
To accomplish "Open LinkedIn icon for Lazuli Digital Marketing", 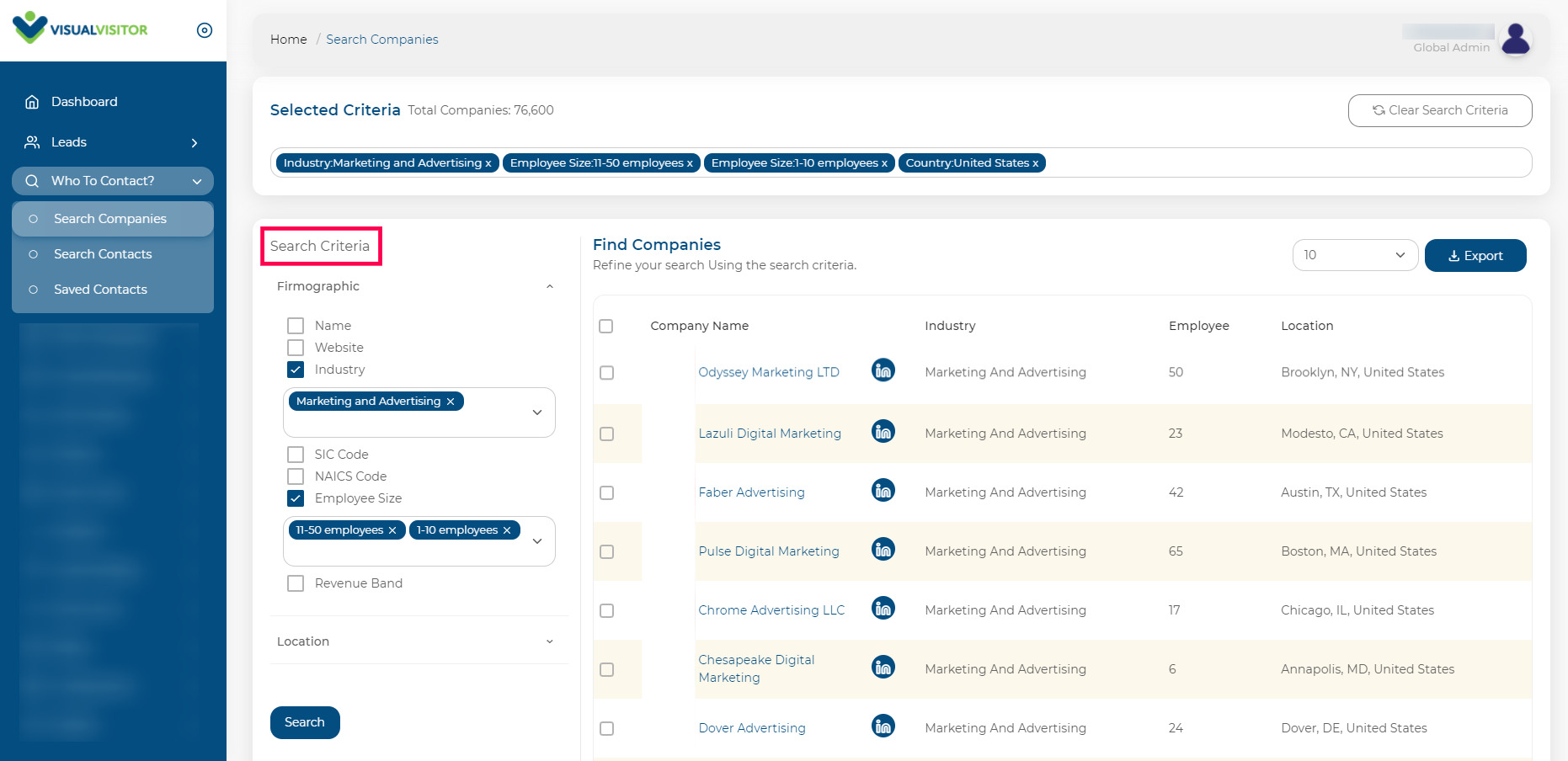I will (883, 432).
